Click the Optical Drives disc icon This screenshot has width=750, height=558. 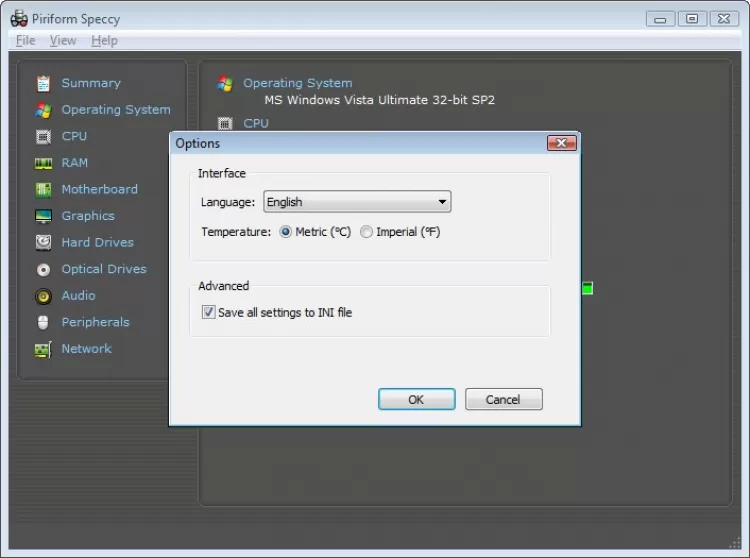pos(43,270)
